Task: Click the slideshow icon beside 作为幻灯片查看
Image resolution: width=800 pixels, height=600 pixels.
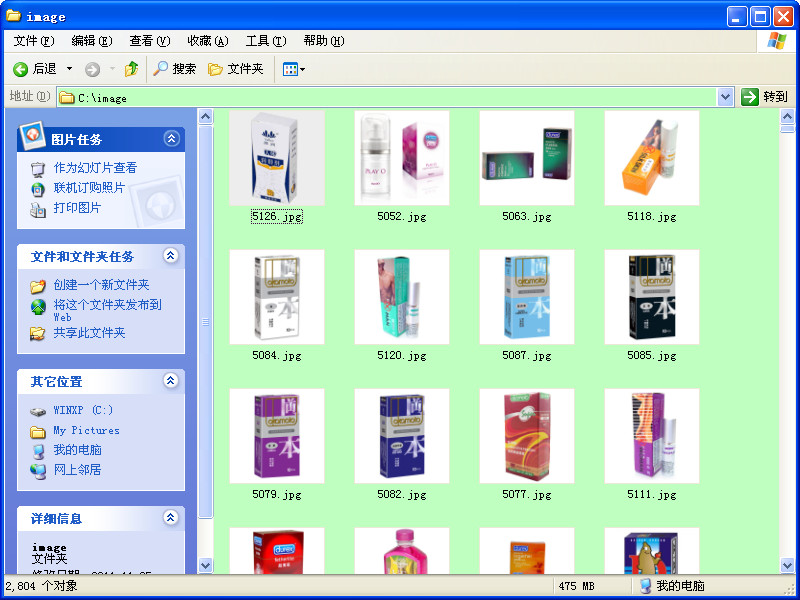Action: coord(38,168)
